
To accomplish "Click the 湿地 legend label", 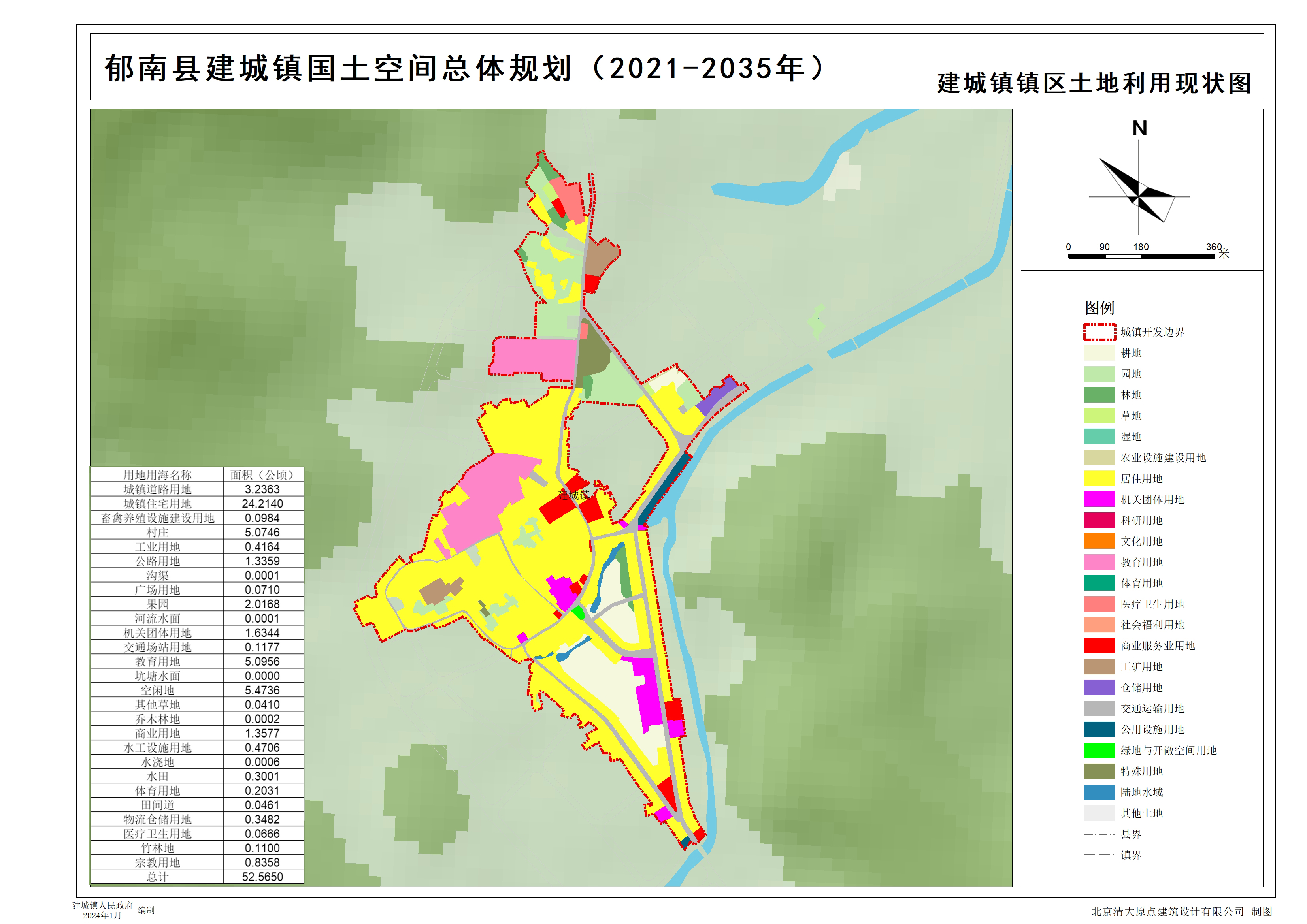I will (1130, 437).
